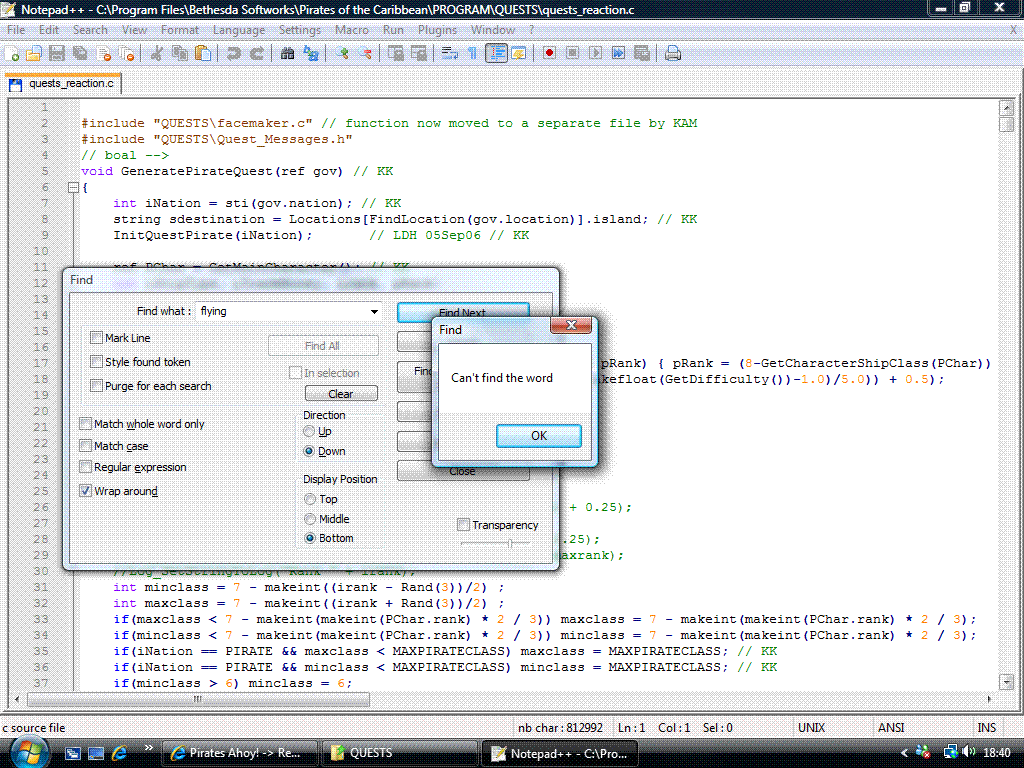
Task: Turn on Regular expression search
Action: pos(86,467)
